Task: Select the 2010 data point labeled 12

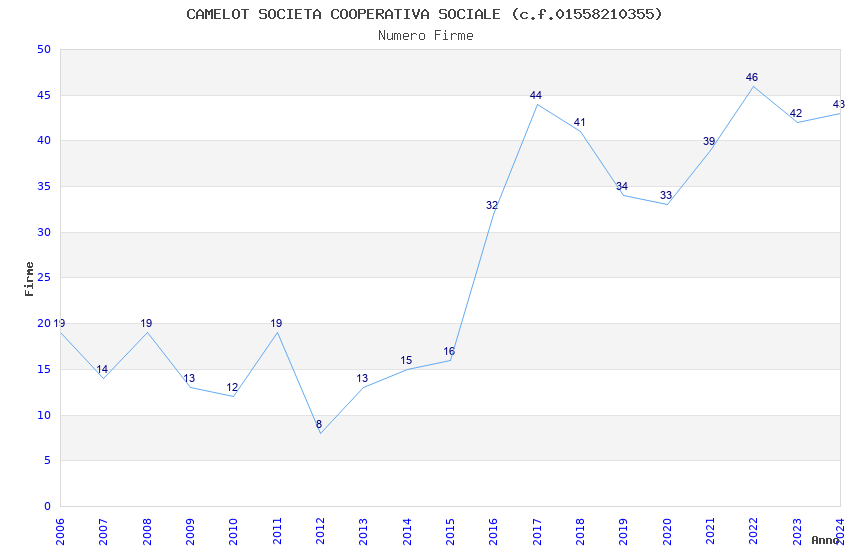Action: tap(232, 387)
